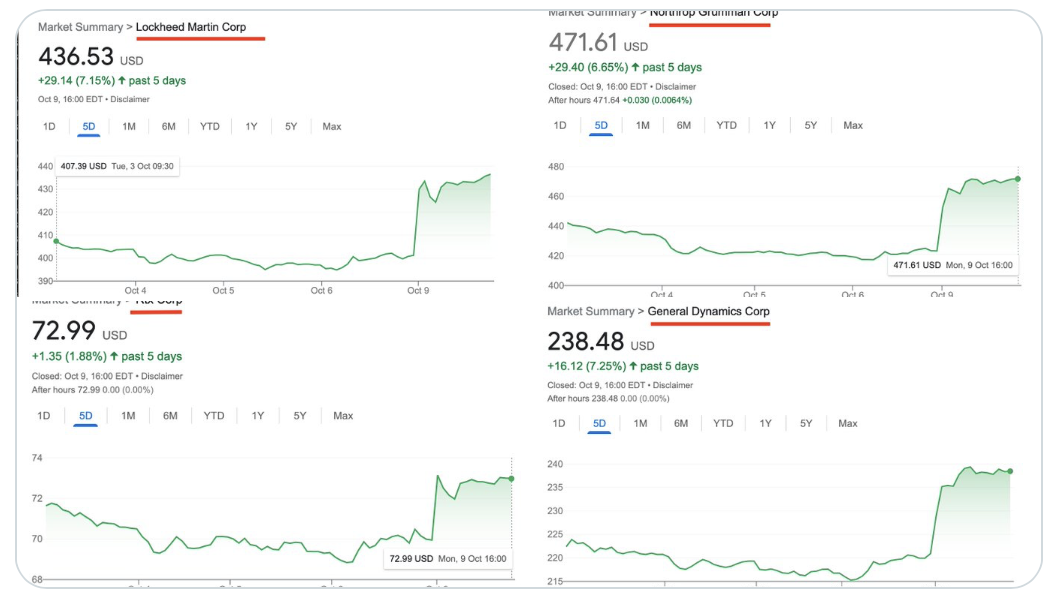Select the 1D tab in Lockheed Martin panel
Viewport: 1060px width, 606px height.
tap(49, 126)
